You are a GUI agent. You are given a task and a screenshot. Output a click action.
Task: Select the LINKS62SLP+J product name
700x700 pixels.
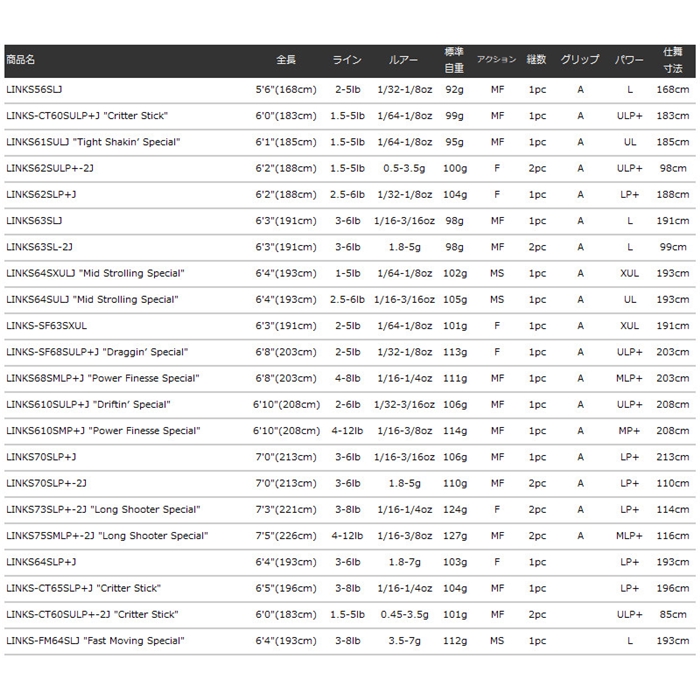point(41,195)
